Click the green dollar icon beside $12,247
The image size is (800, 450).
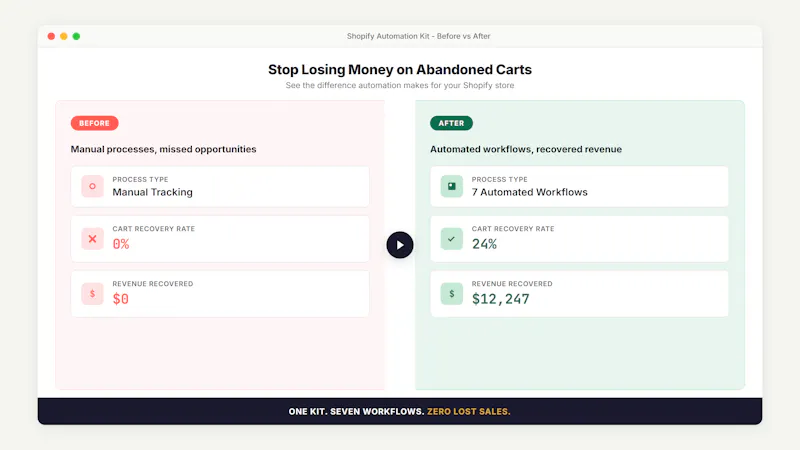[452, 294]
